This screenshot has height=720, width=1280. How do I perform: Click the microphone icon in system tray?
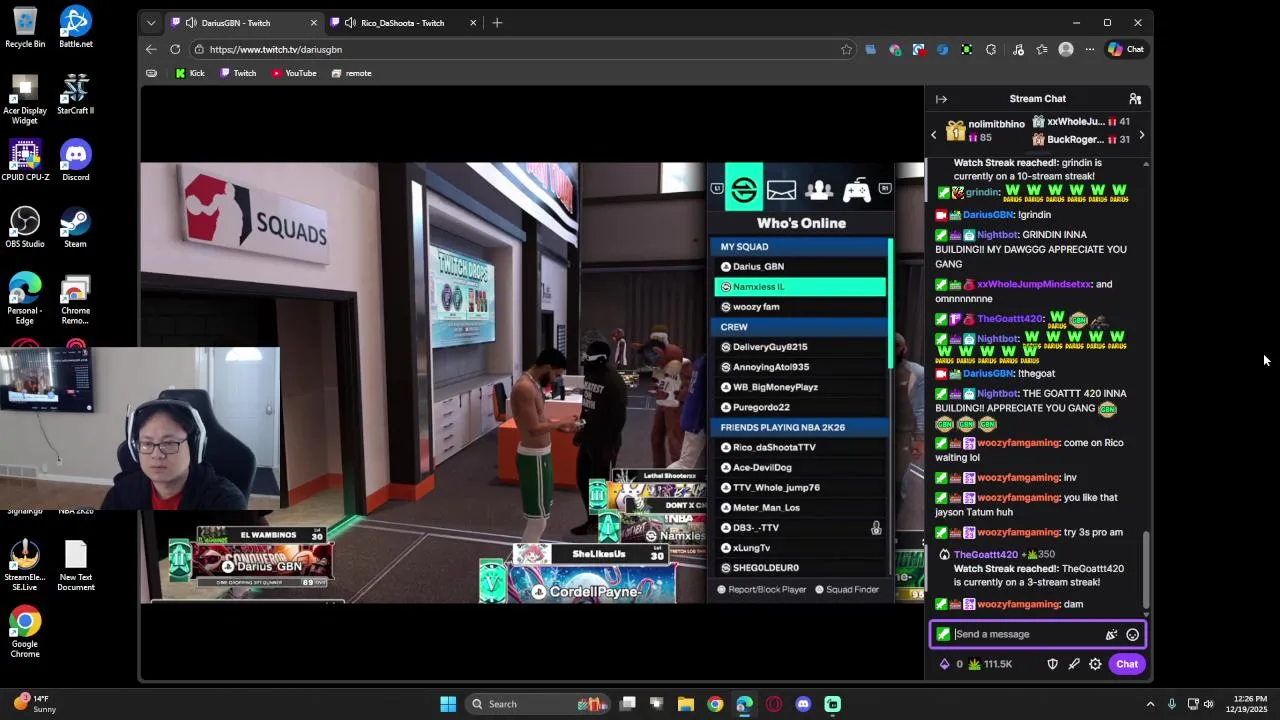point(1171,704)
